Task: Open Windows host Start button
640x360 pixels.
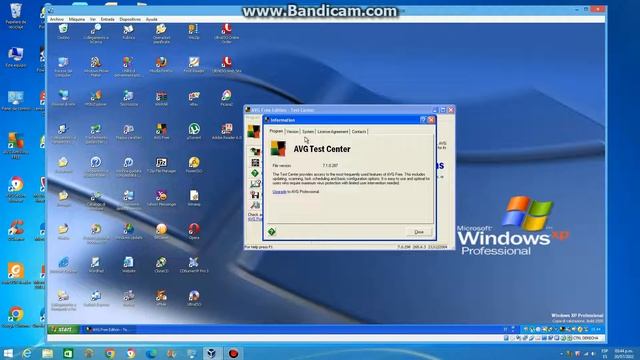Action: pyautogui.click(x=8, y=353)
